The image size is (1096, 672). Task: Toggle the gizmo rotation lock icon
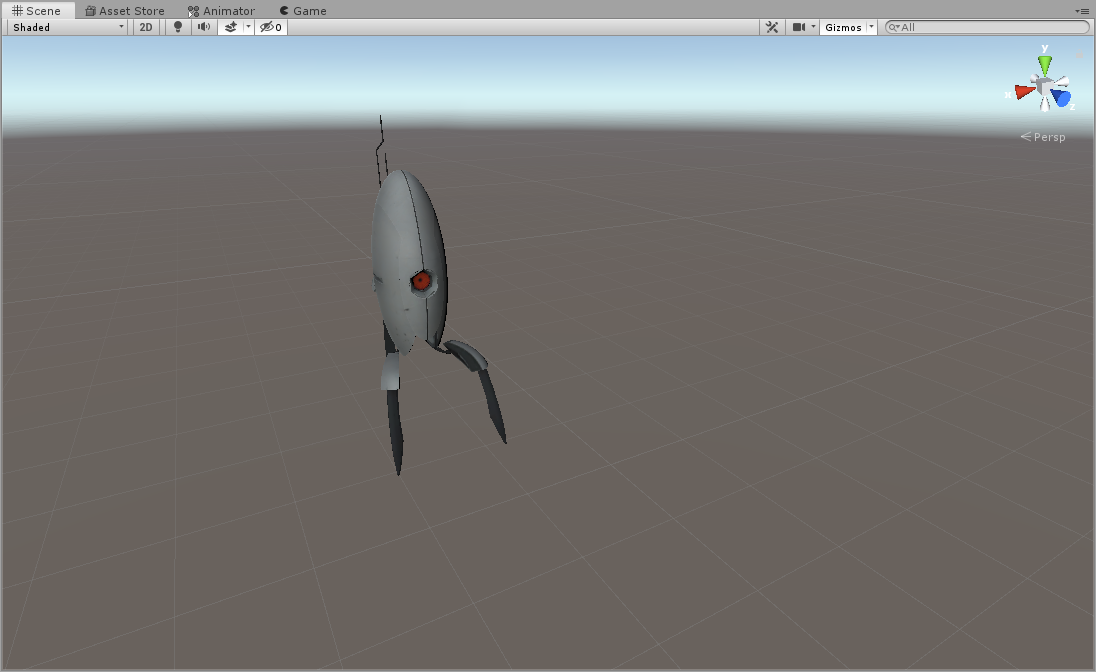coord(1079,55)
